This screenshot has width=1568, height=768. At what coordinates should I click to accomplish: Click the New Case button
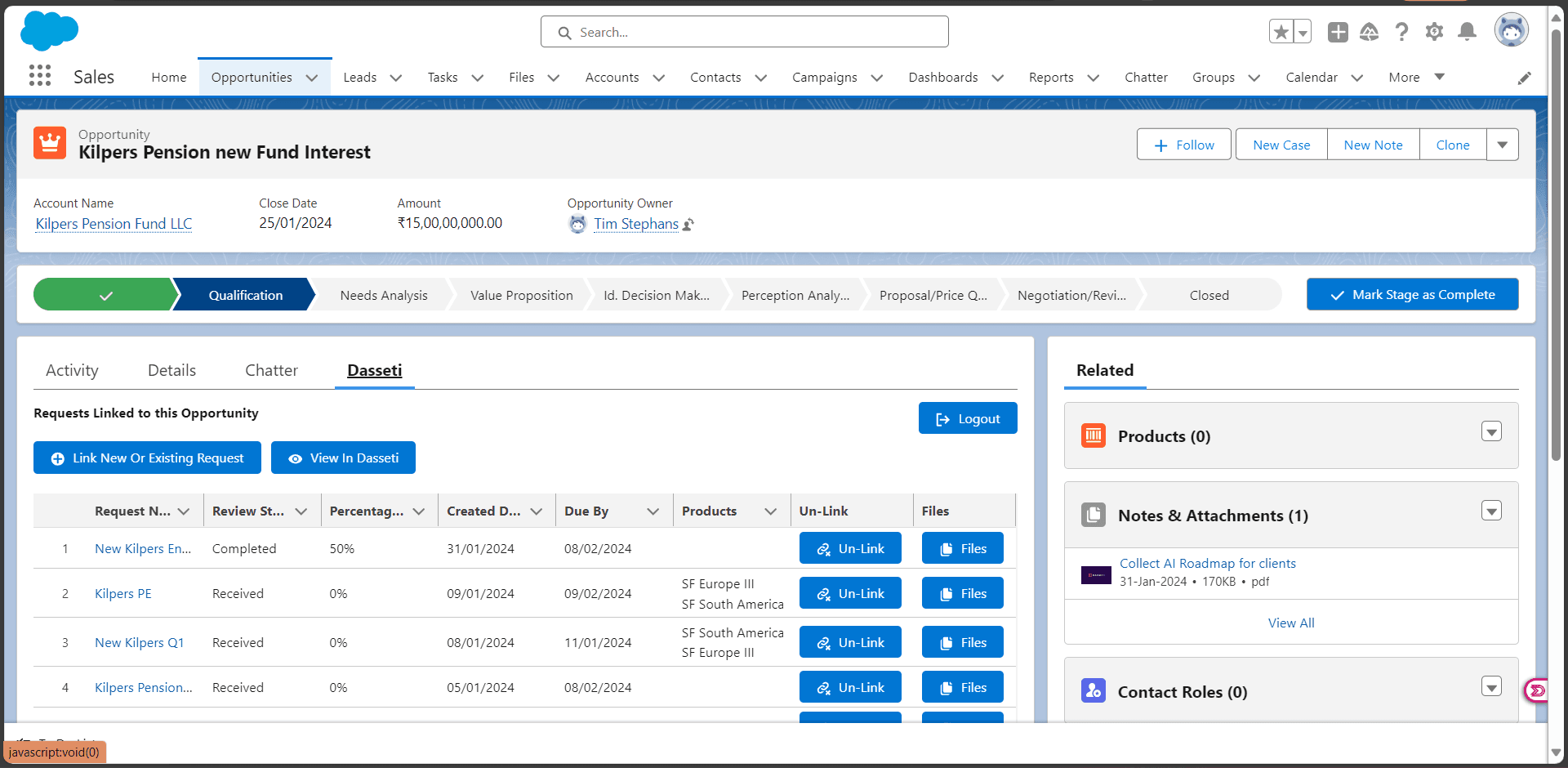pyautogui.click(x=1281, y=145)
